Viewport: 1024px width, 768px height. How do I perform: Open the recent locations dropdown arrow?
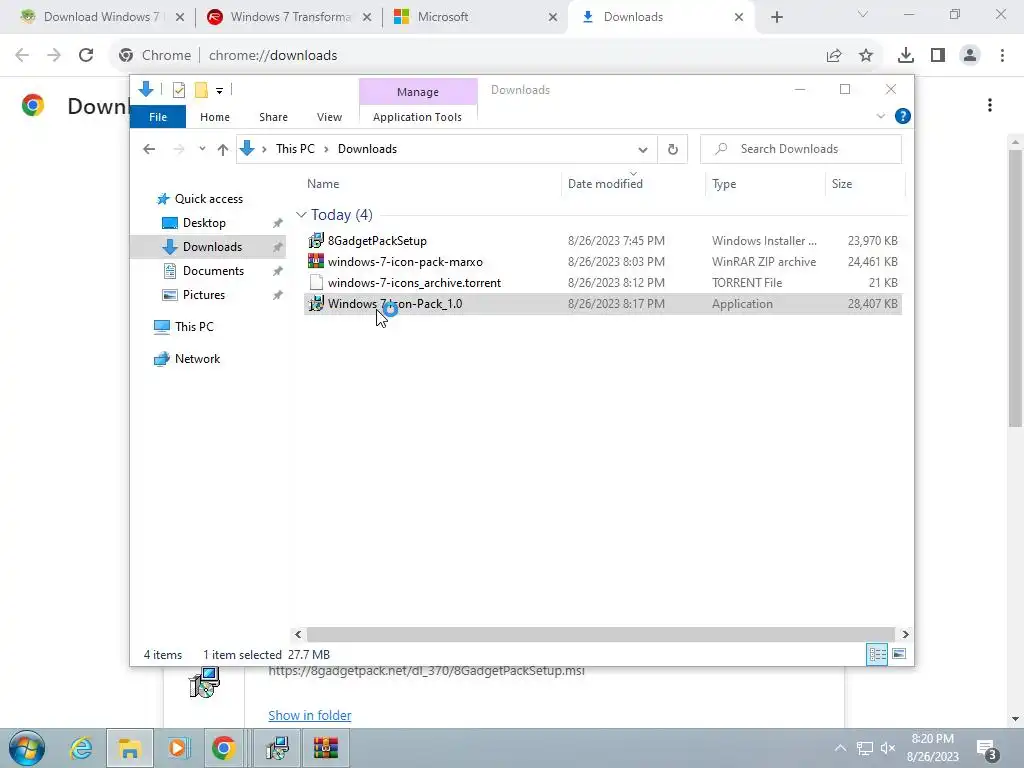[x=202, y=149]
